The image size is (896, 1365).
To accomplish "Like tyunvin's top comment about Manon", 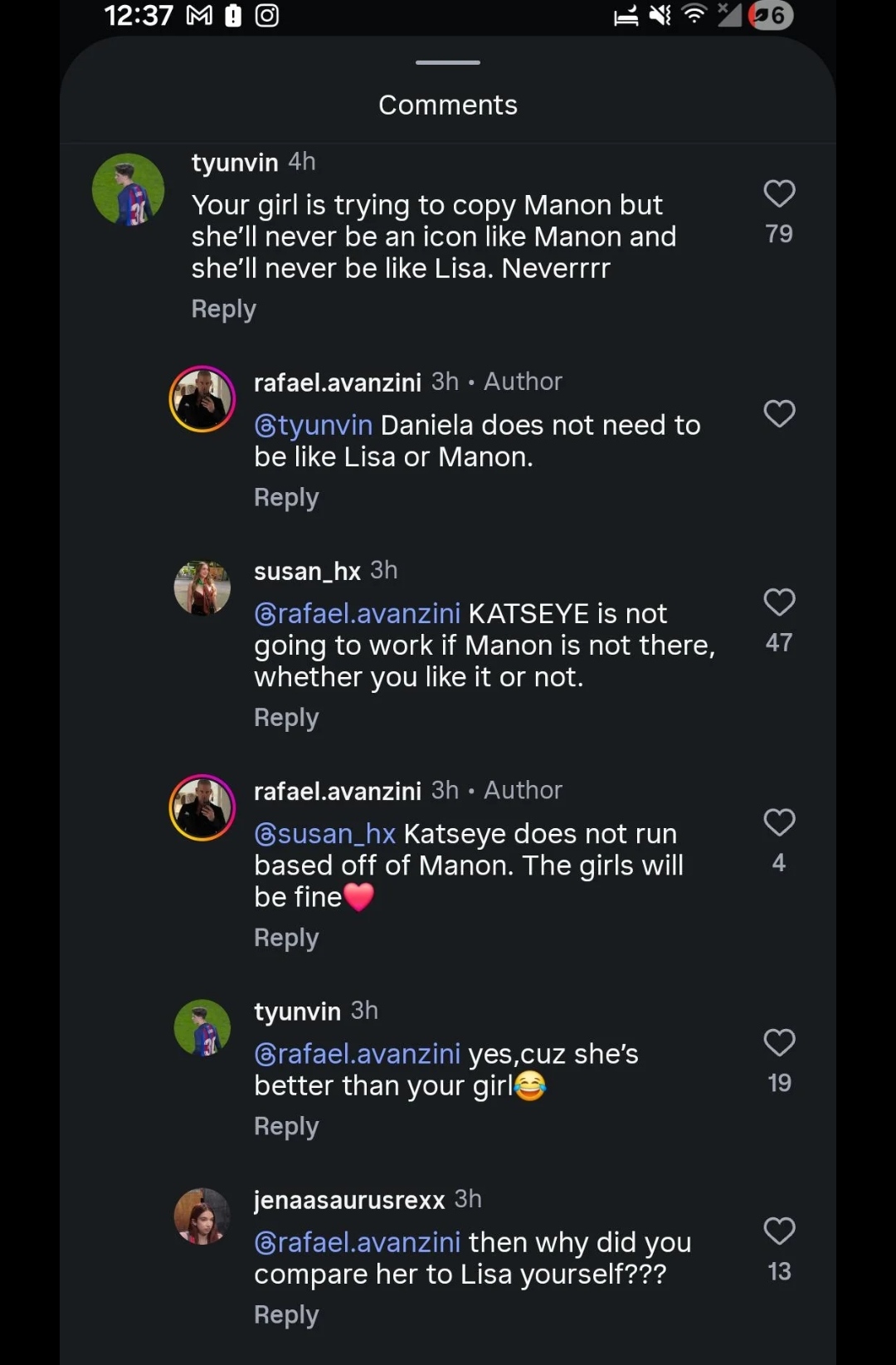I will click(779, 194).
